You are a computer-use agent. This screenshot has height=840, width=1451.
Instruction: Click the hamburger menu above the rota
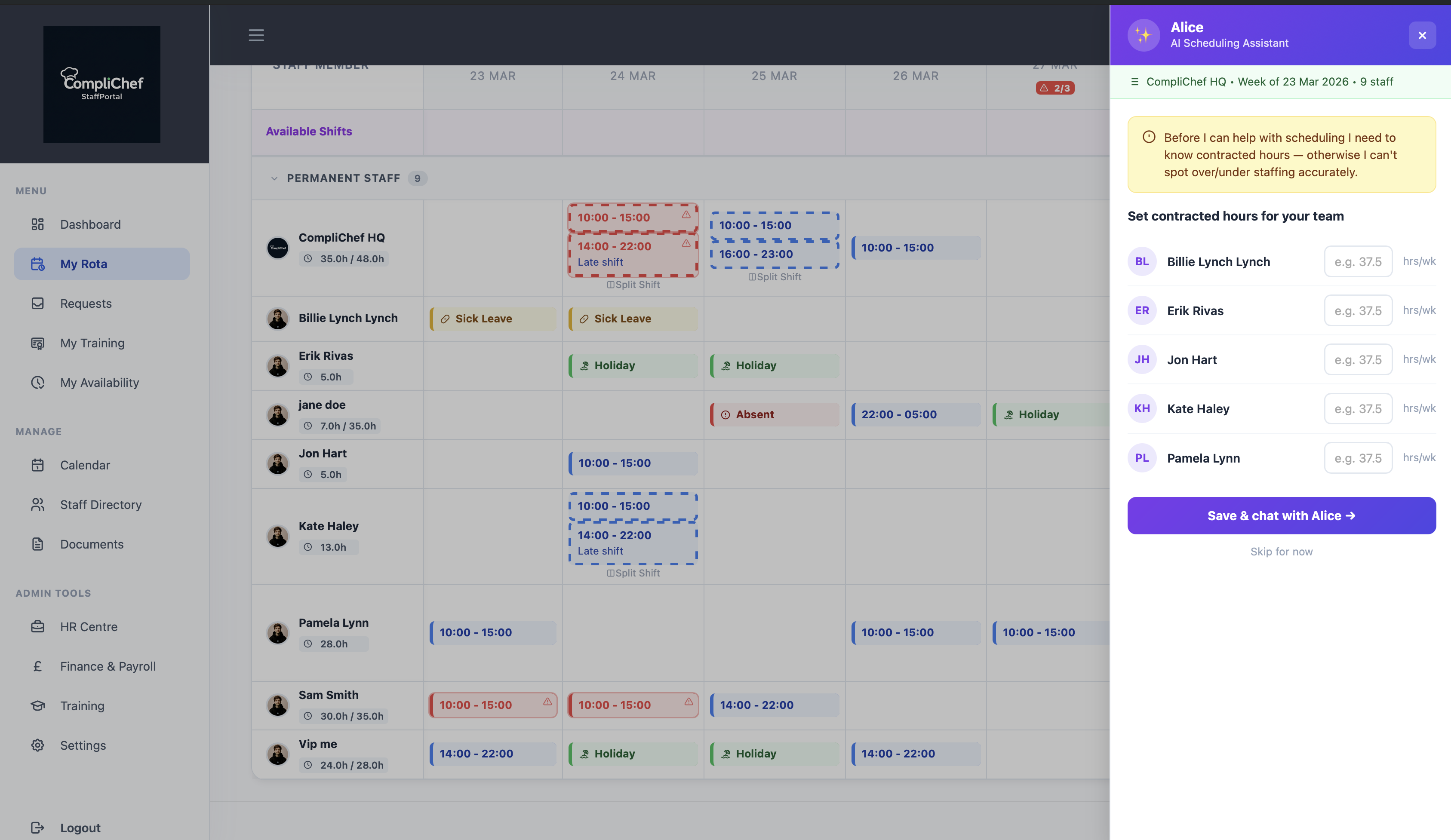(256, 35)
